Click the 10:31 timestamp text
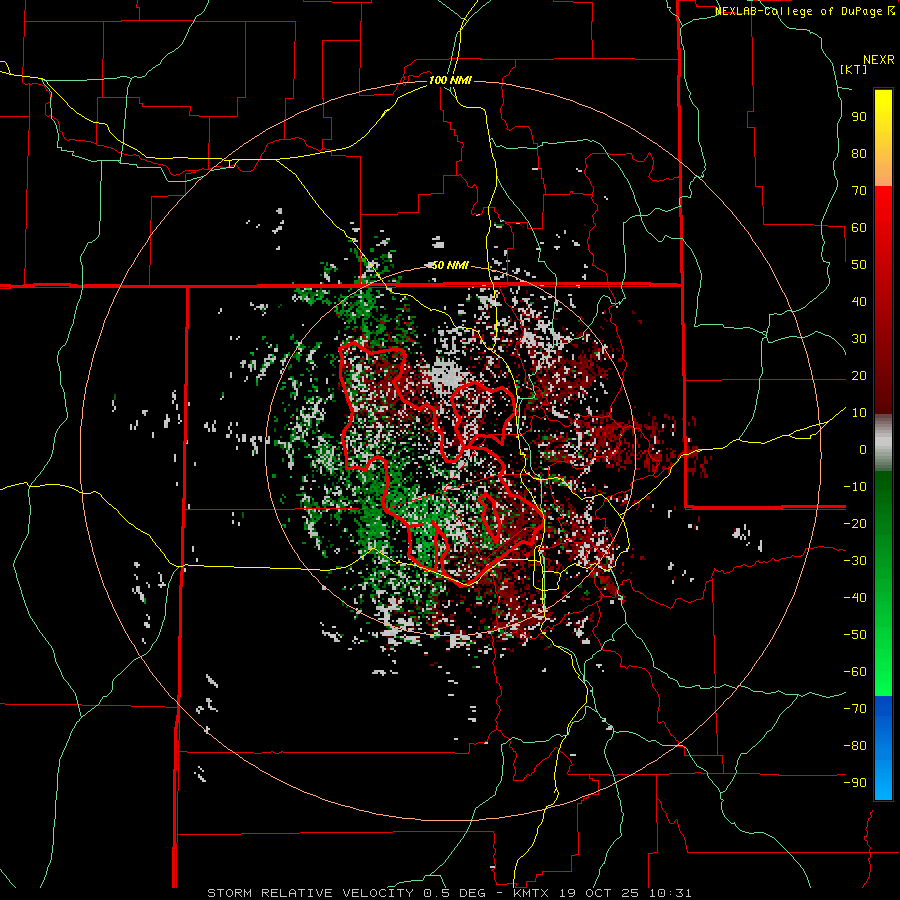This screenshot has width=900, height=900. tap(669, 893)
